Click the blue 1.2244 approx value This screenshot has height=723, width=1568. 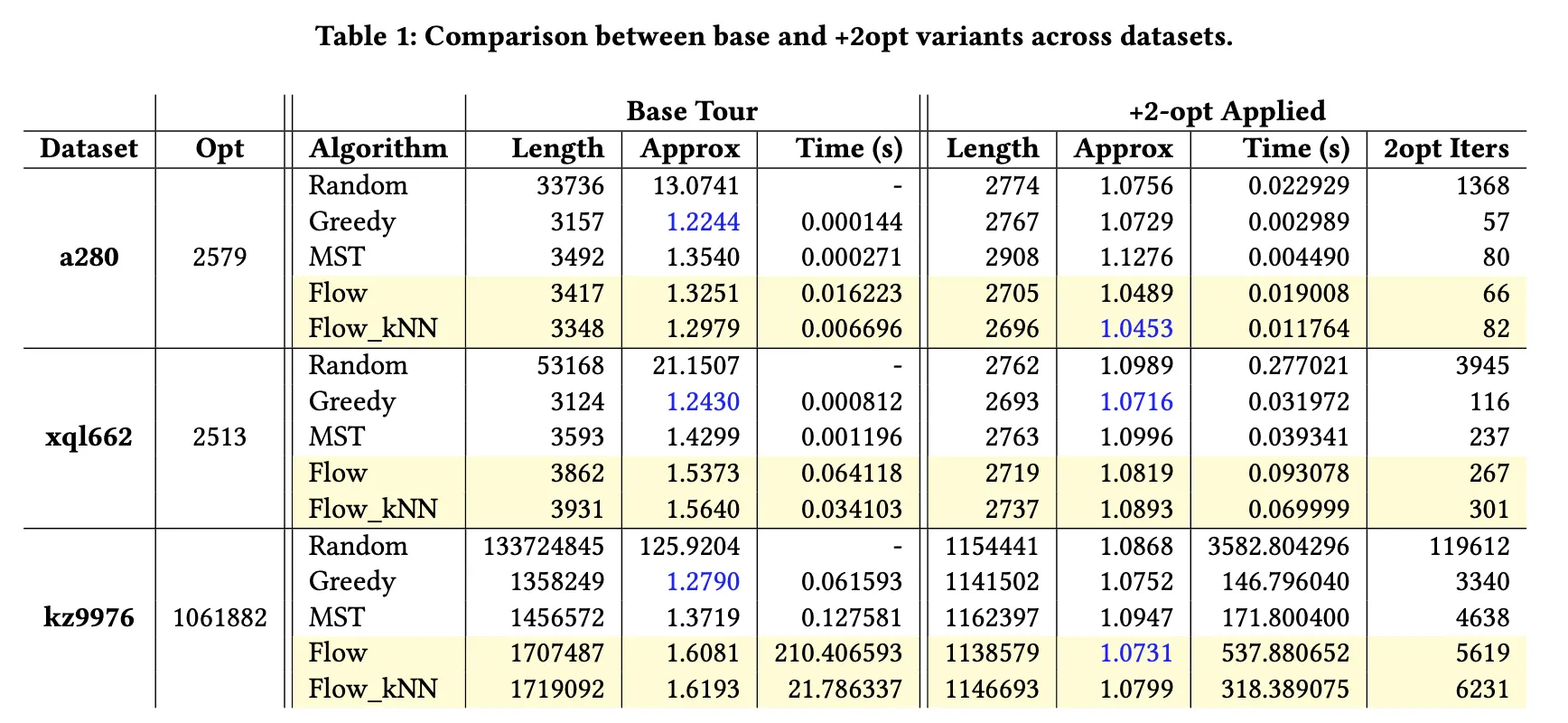pos(702,221)
